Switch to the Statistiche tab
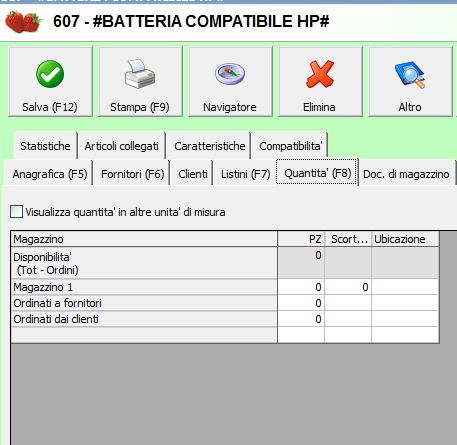 coord(45,146)
